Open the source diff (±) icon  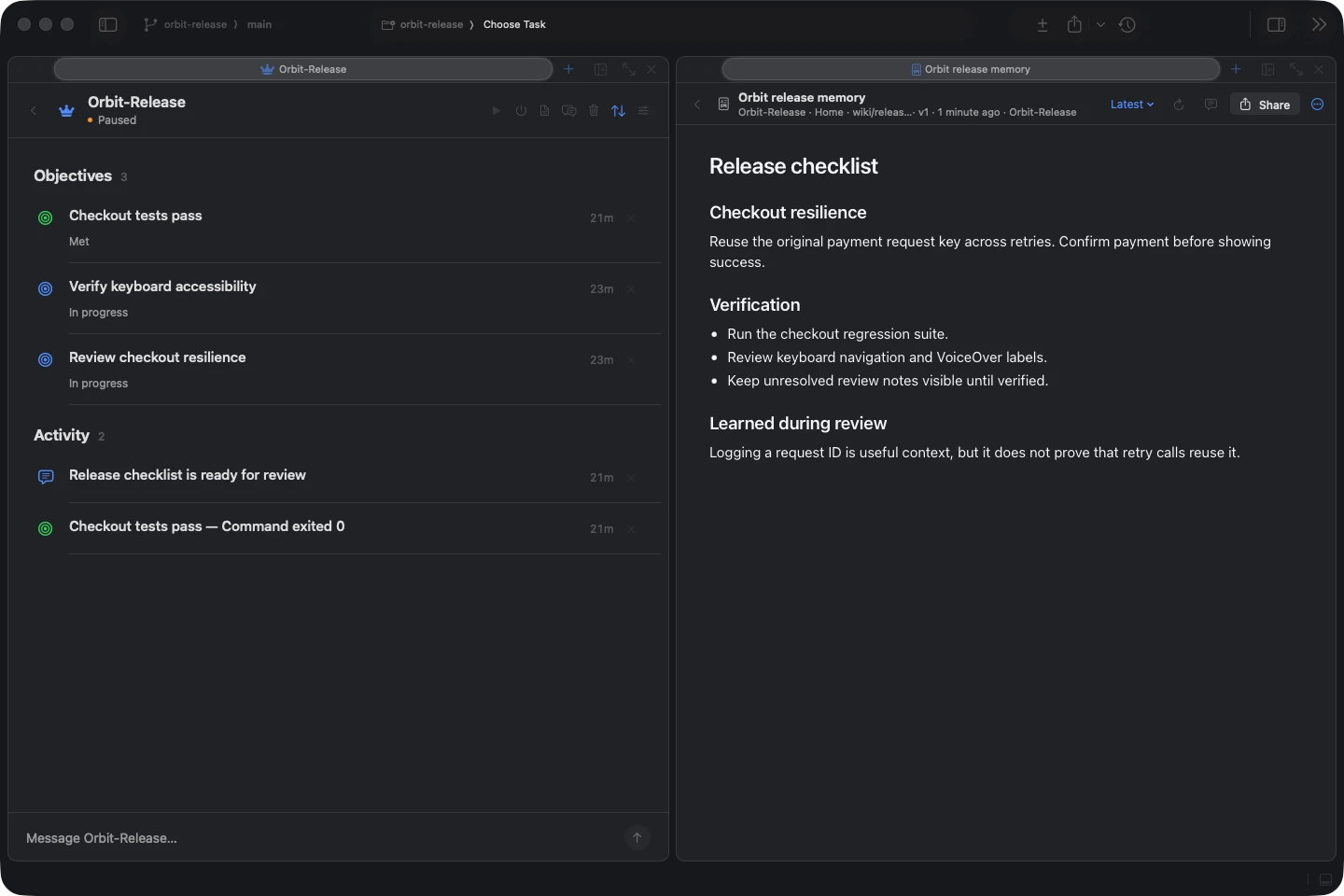tap(1043, 25)
